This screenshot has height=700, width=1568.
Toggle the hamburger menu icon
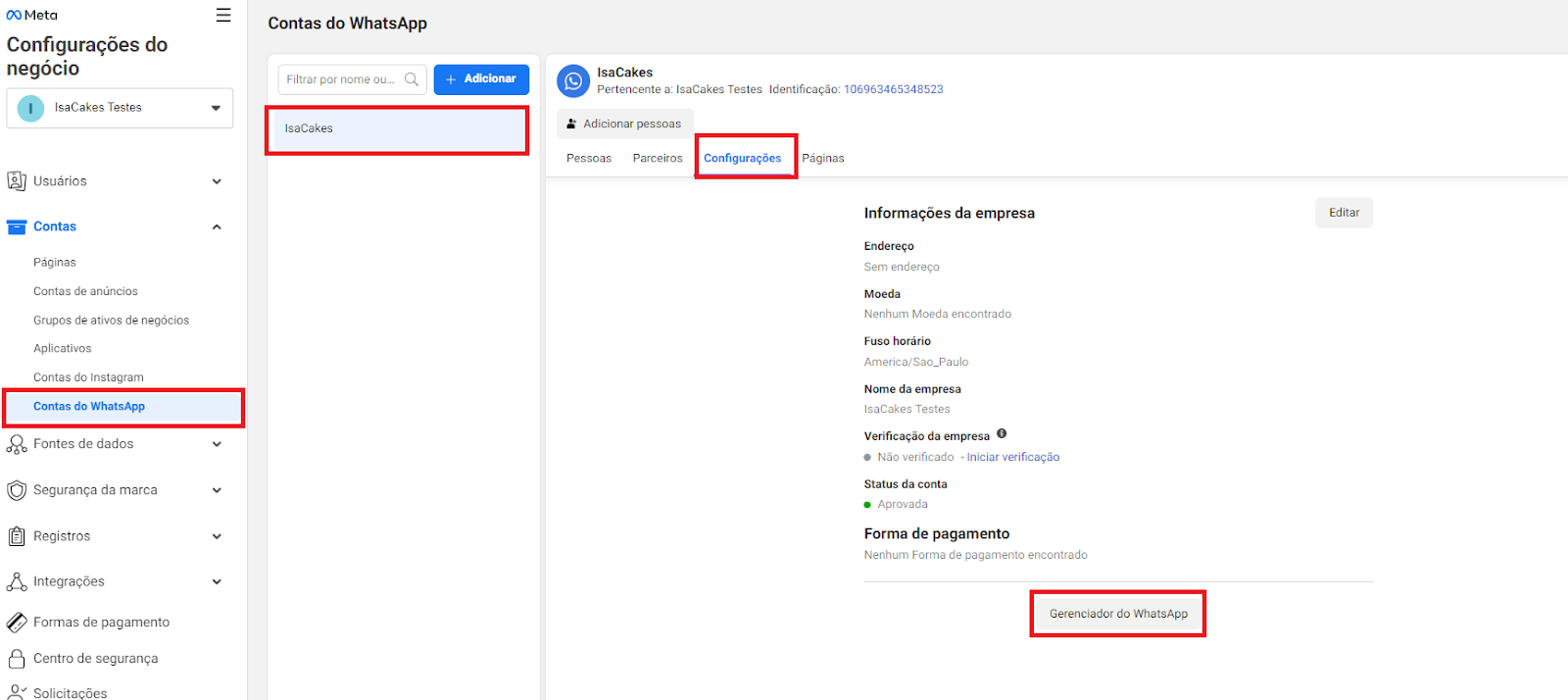(x=223, y=15)
